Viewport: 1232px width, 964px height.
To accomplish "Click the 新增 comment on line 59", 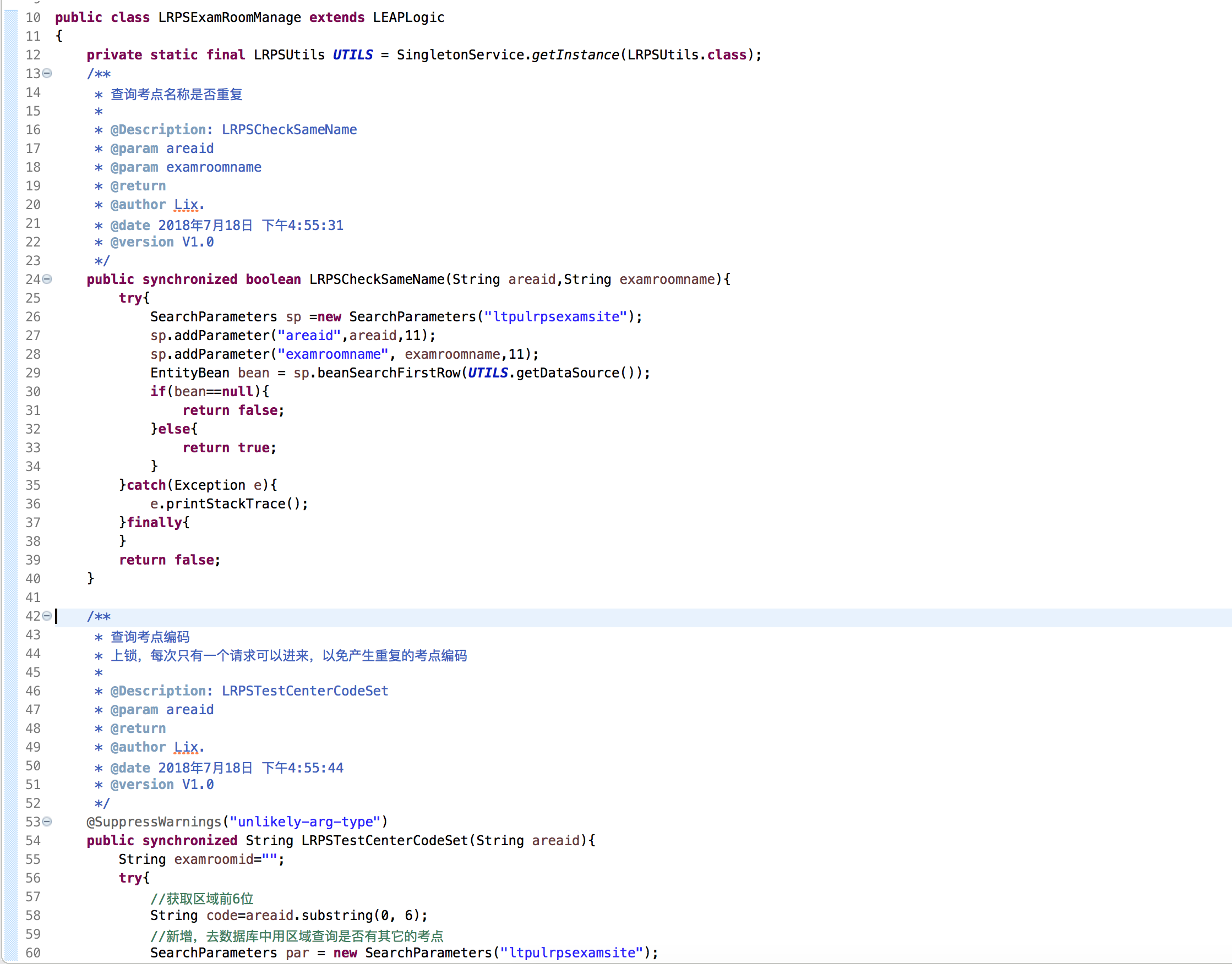I will [297, 935].
